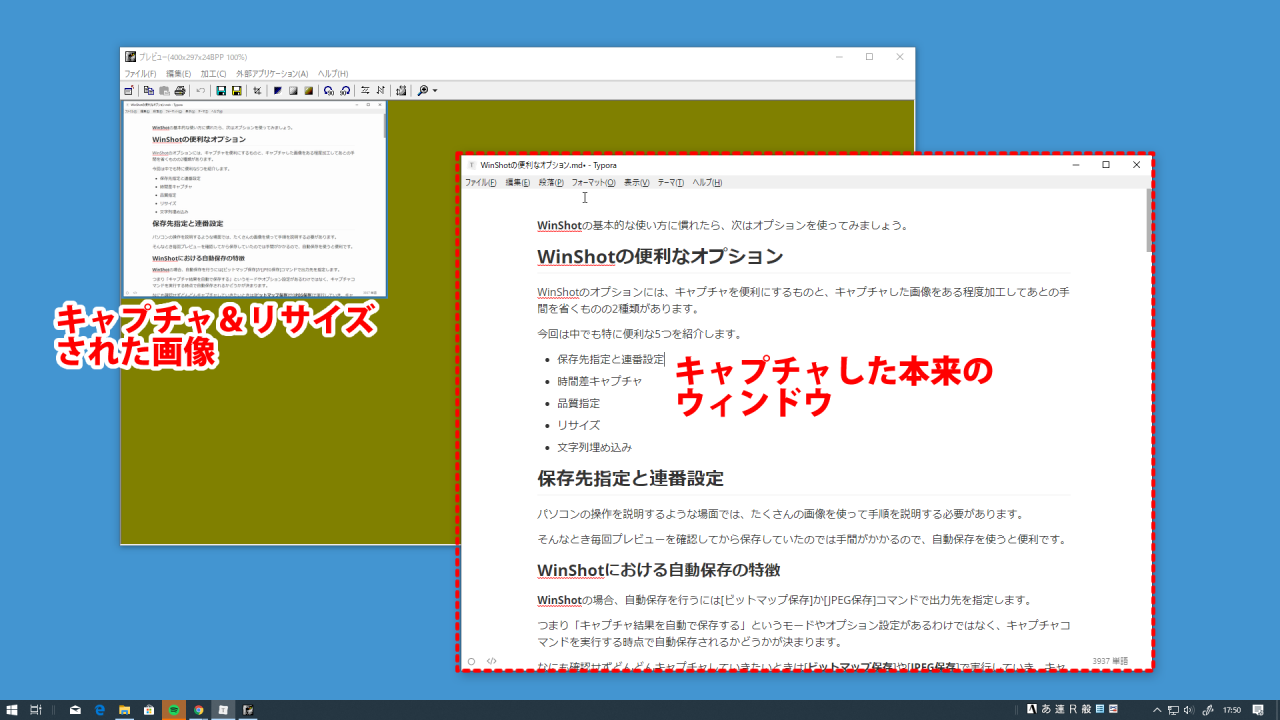Open Google Chrome from taskbar
This screenshot has width=1280, height=720.
click(x=199, y=710)
